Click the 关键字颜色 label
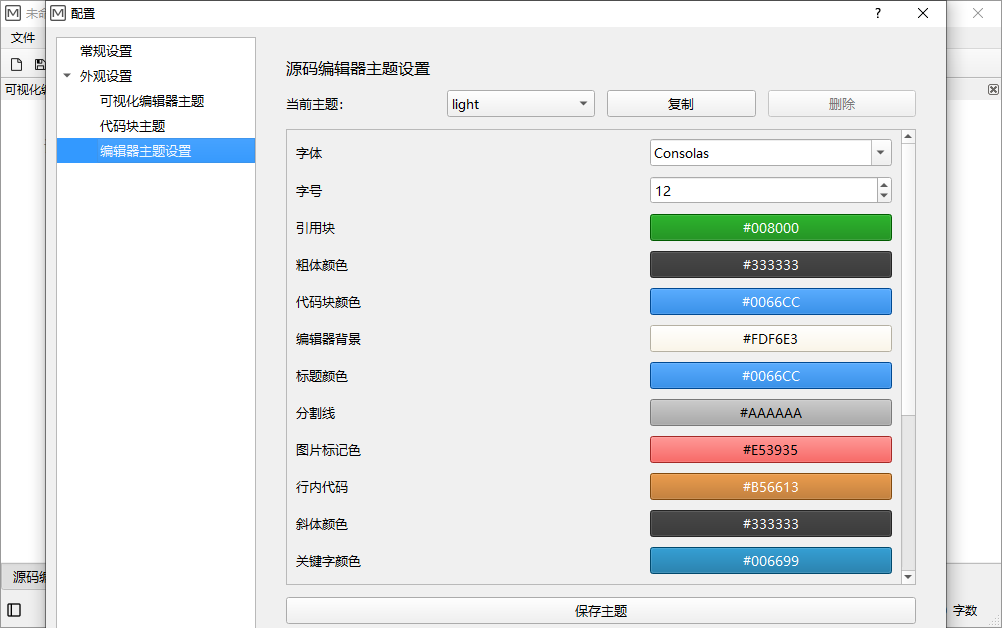 click(328, 561)
